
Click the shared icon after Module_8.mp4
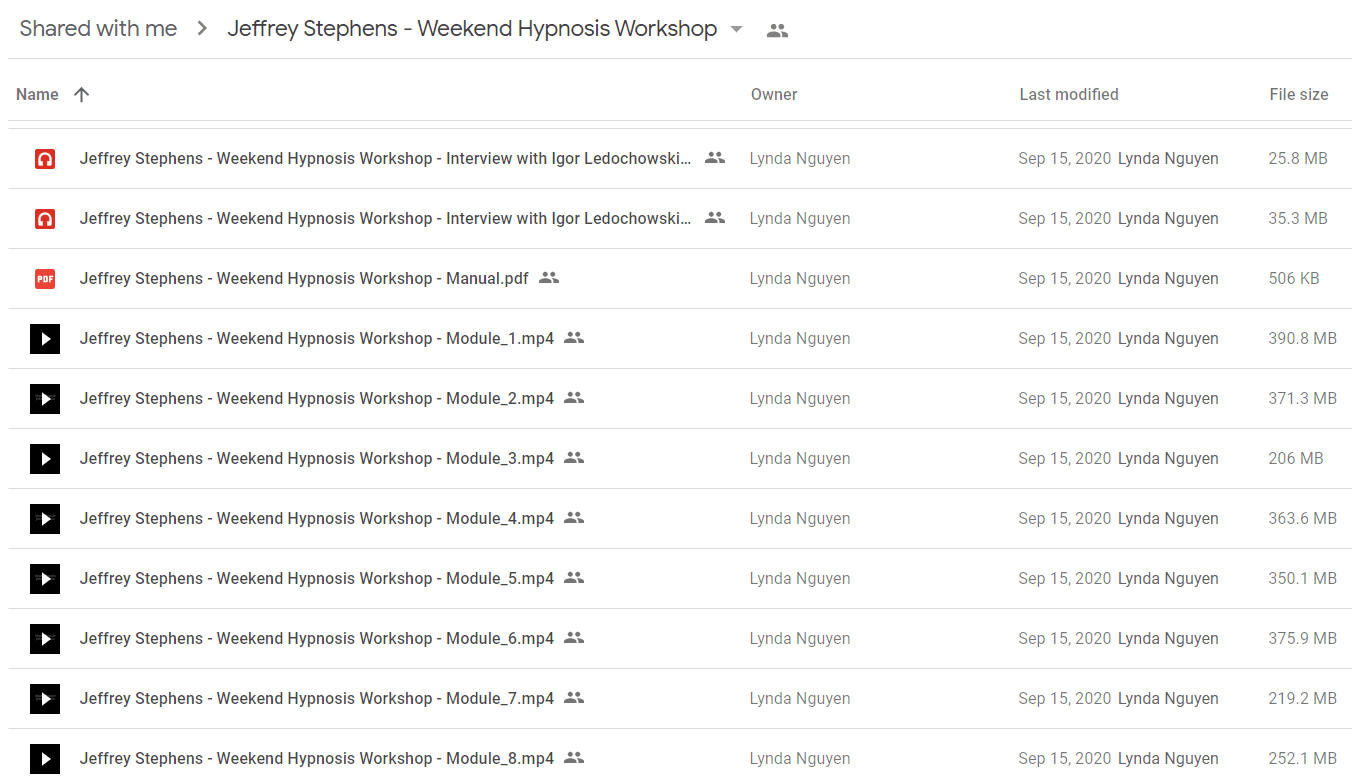click(x=574, y=758)
